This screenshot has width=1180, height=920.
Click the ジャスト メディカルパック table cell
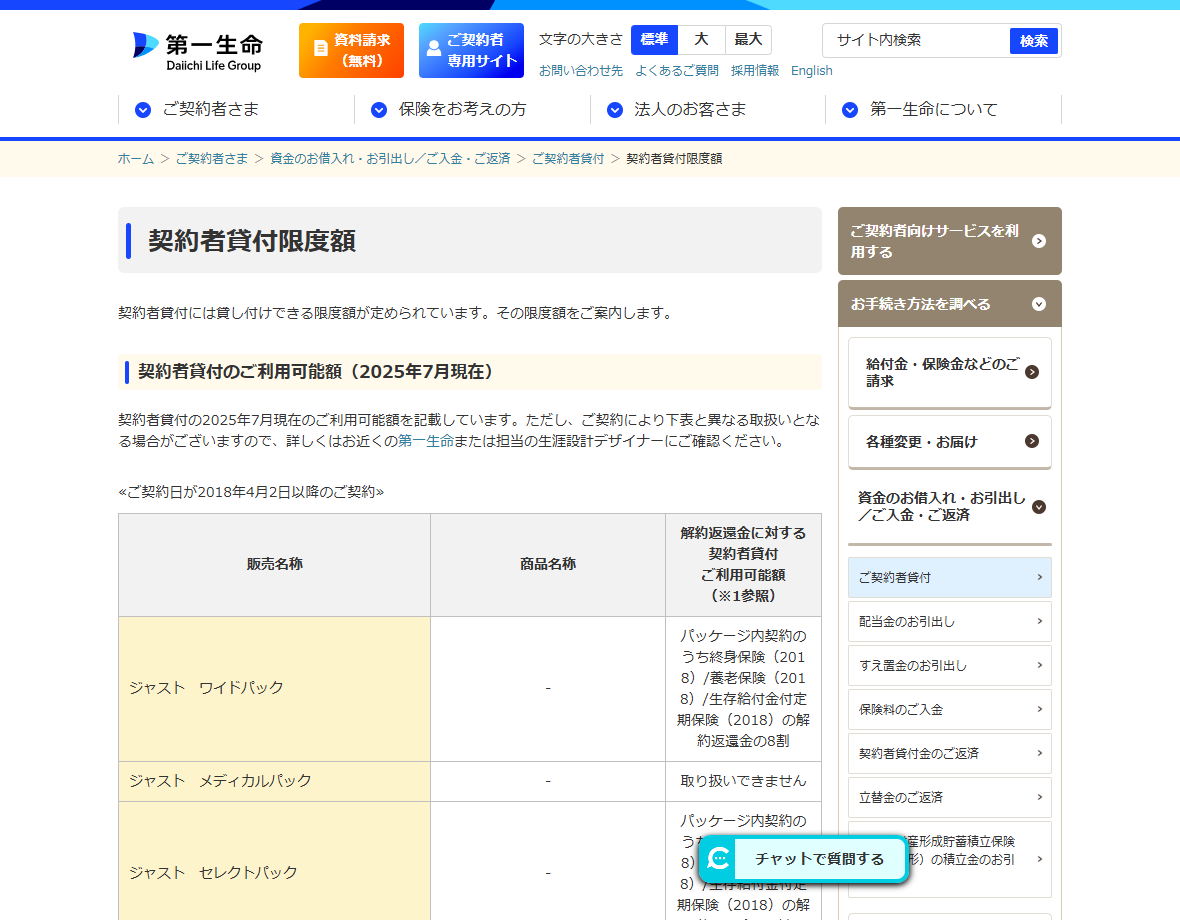(275, 781)
